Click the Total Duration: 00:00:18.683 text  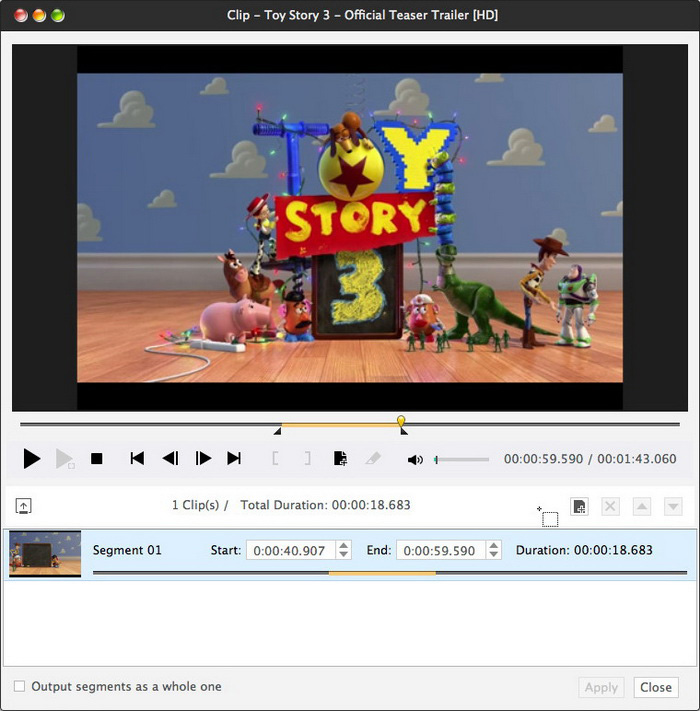point(325,505)
